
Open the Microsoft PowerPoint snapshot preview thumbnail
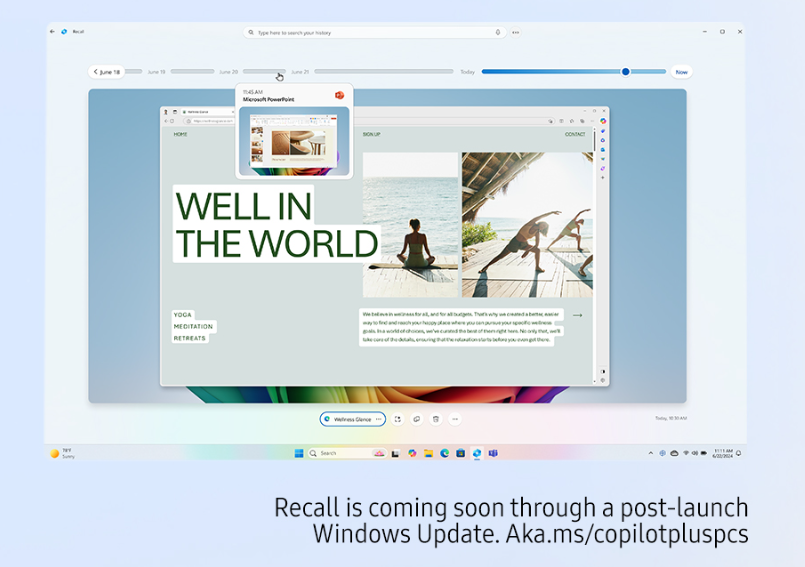click(294, 140)
